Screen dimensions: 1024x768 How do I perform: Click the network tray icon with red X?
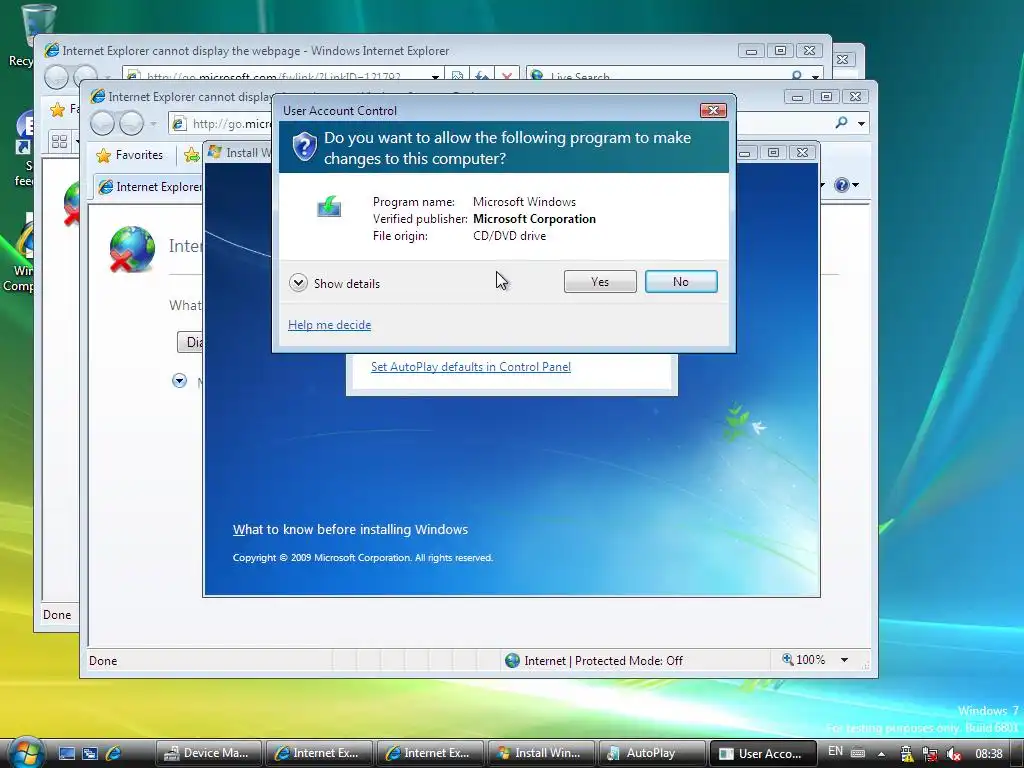coord(930,754)
